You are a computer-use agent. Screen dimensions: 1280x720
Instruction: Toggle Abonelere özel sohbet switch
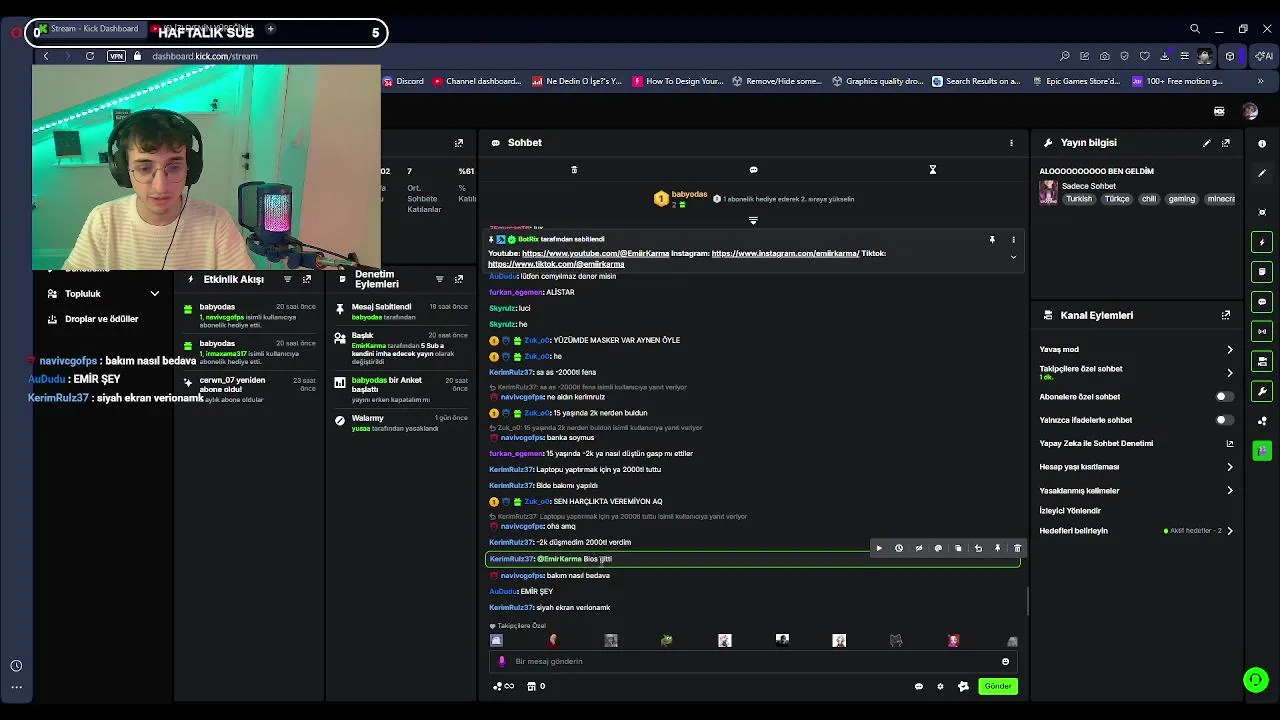(x=1223, y=397)
